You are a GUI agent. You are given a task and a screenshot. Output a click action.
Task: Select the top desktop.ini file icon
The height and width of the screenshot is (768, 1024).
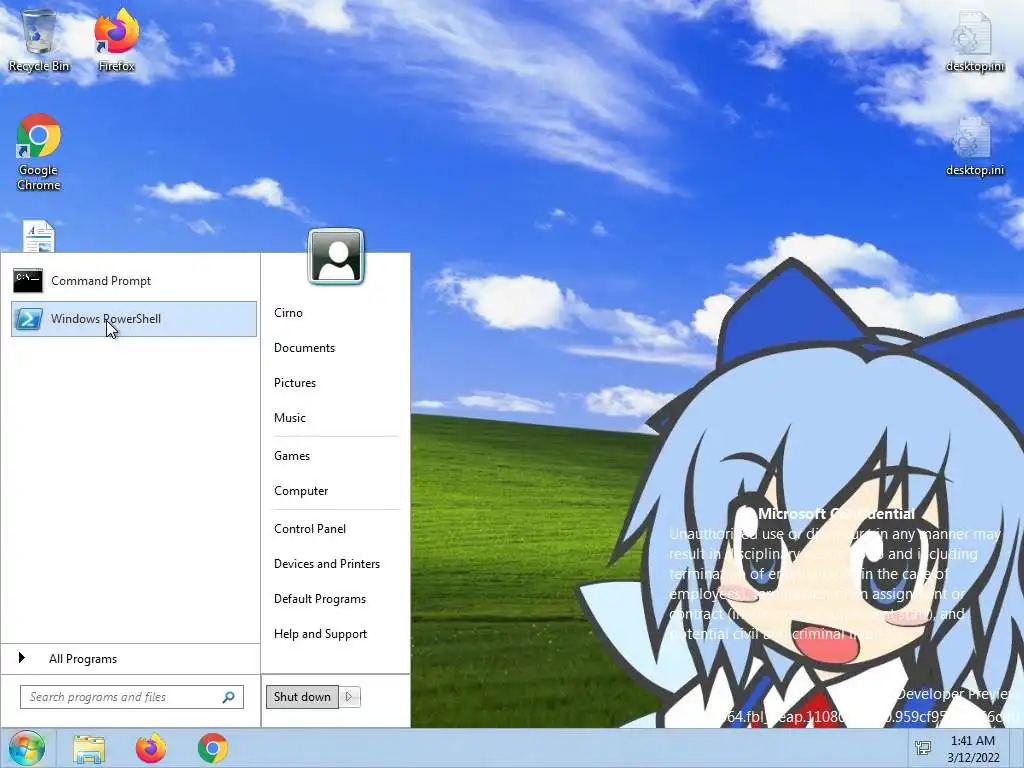974,40
